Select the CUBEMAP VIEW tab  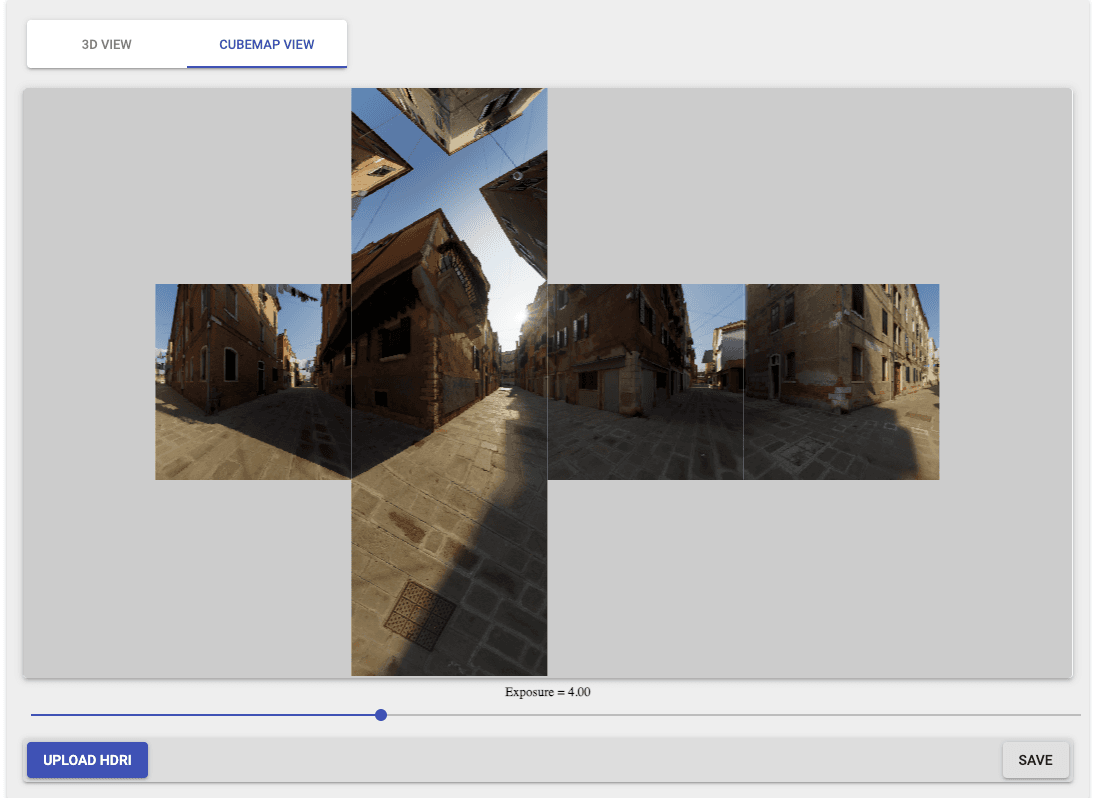coord(266,44)
